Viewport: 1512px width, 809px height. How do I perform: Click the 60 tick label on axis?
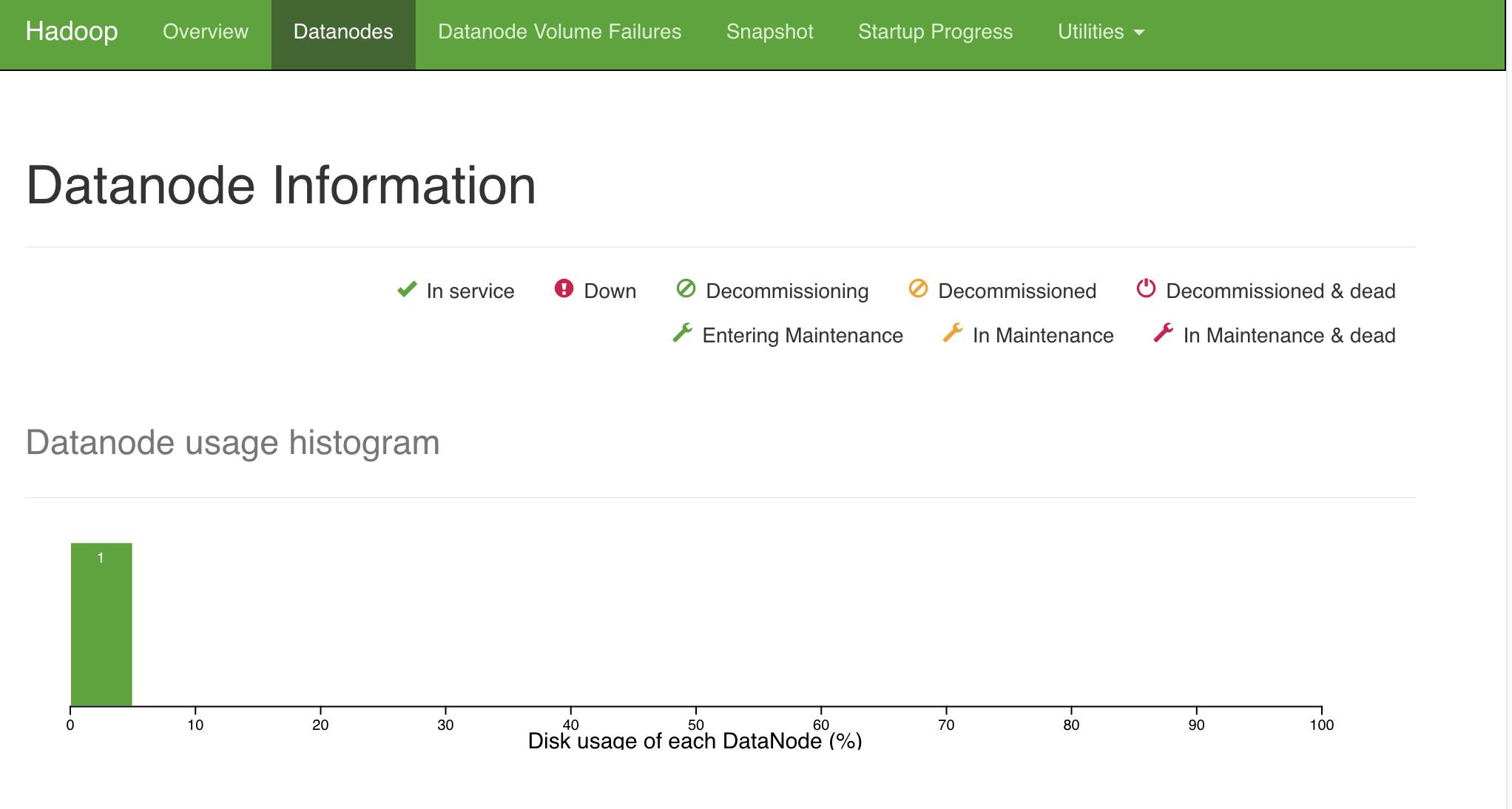(x=821, y=725)
